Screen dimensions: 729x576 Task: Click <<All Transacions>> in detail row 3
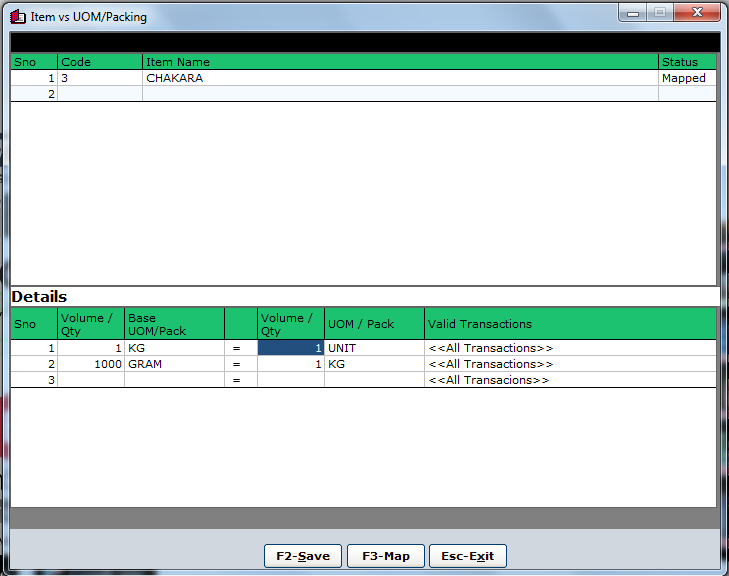pos(570,380)
